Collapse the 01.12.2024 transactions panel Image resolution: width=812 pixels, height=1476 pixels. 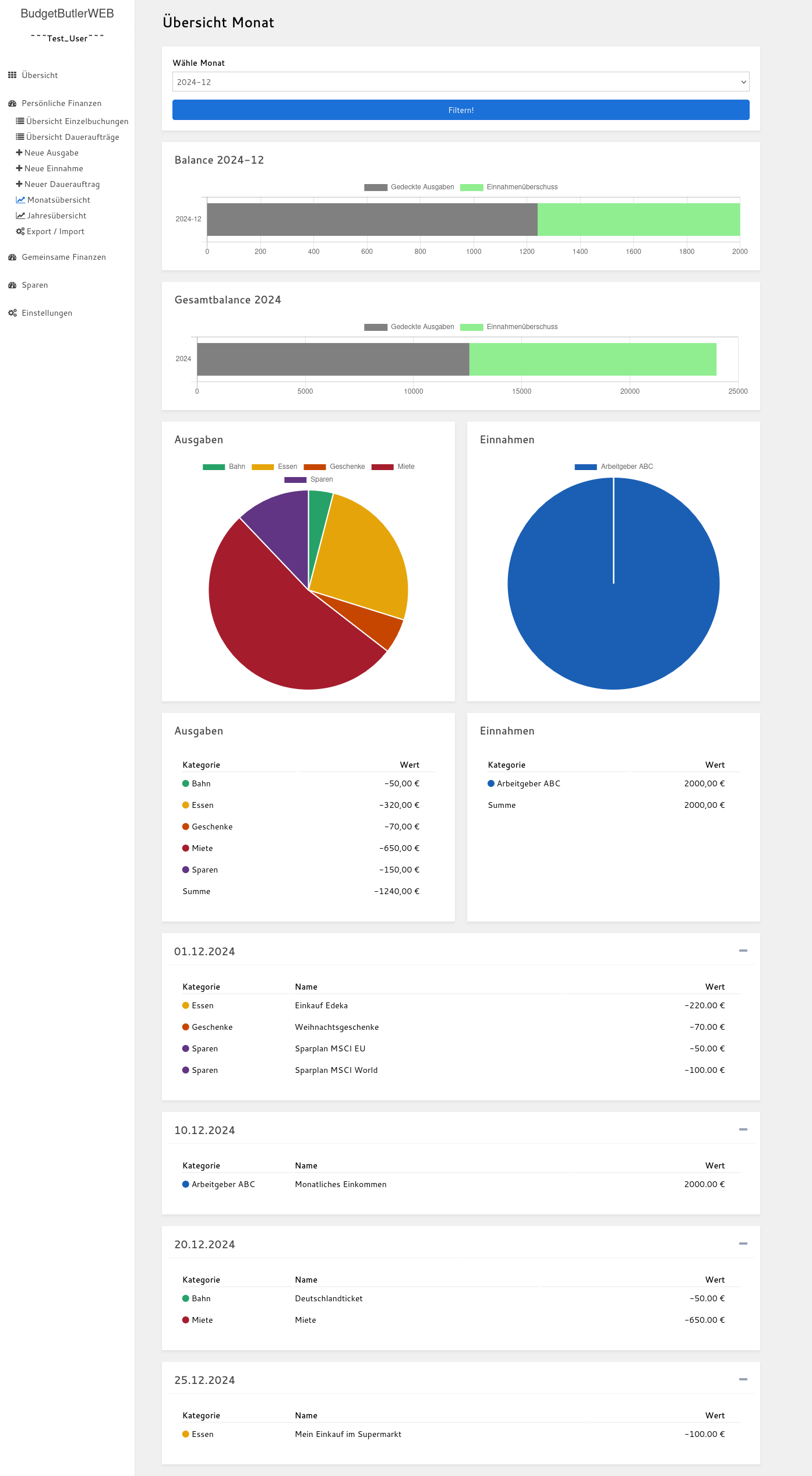743,951
